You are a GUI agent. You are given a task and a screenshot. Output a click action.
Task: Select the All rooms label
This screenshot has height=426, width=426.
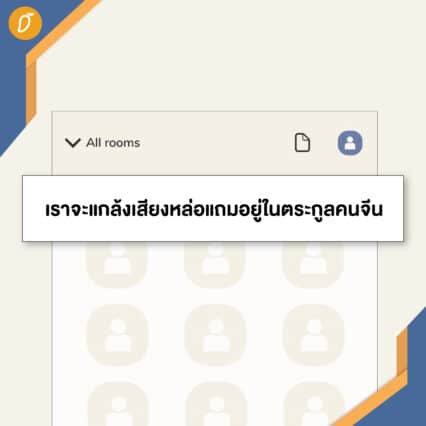(113, 143)
